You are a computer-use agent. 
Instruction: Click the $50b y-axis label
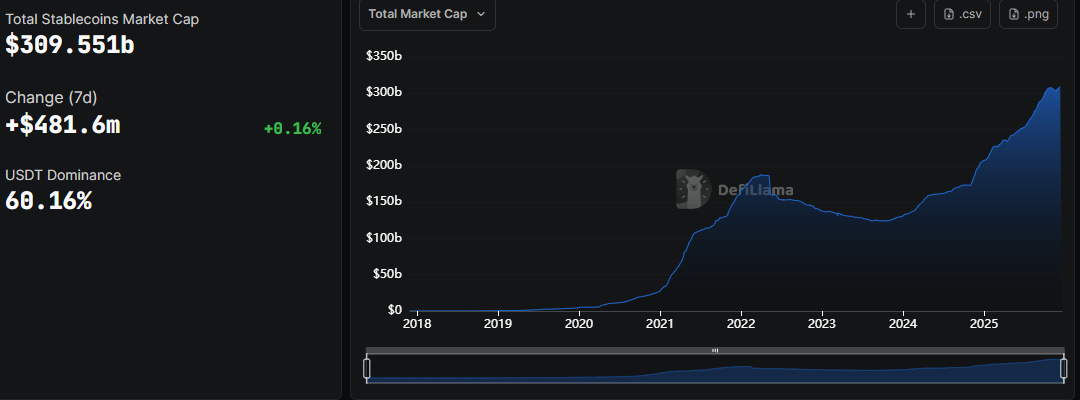[387, 274]
